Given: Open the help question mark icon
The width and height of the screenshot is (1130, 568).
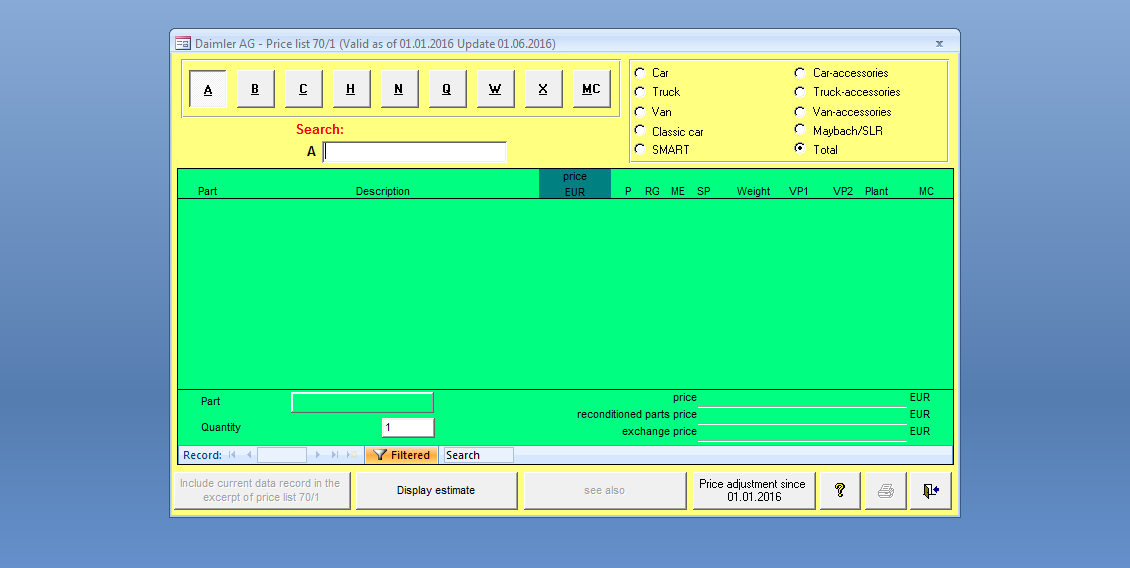Looking at the screenshot, I should click(840, 490).
